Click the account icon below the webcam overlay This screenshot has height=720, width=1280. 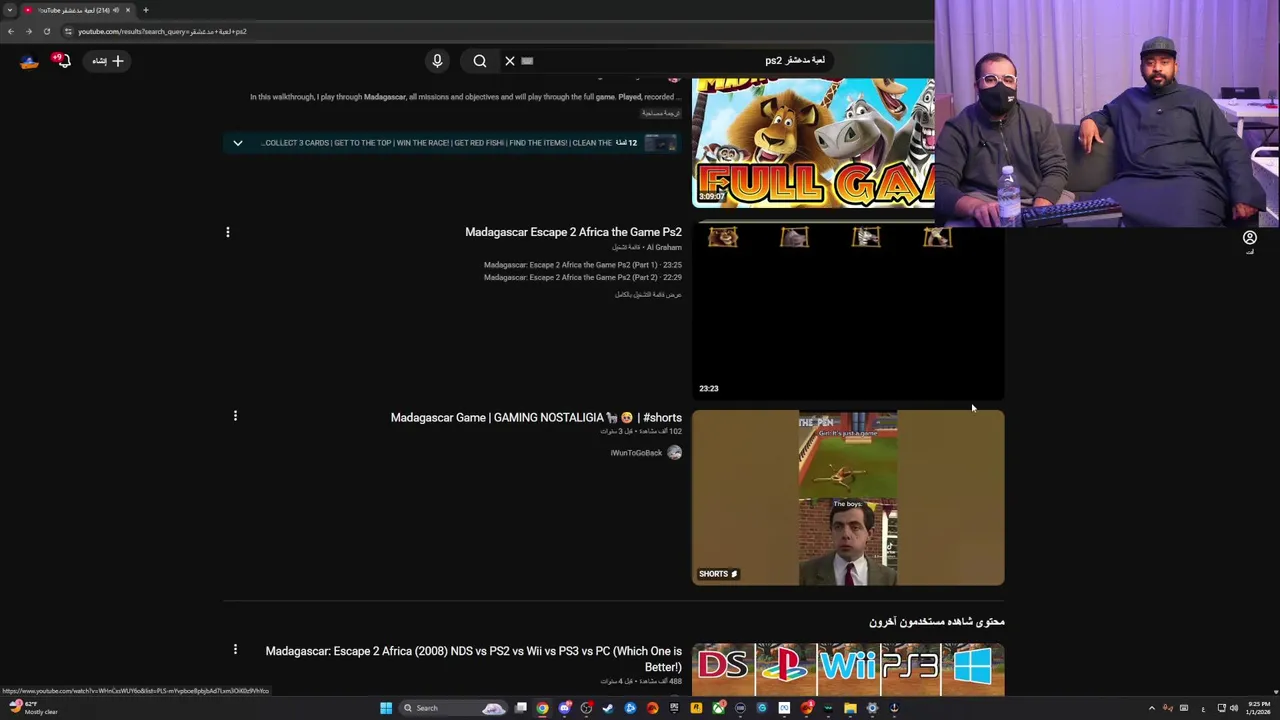tap(1249, 238)
